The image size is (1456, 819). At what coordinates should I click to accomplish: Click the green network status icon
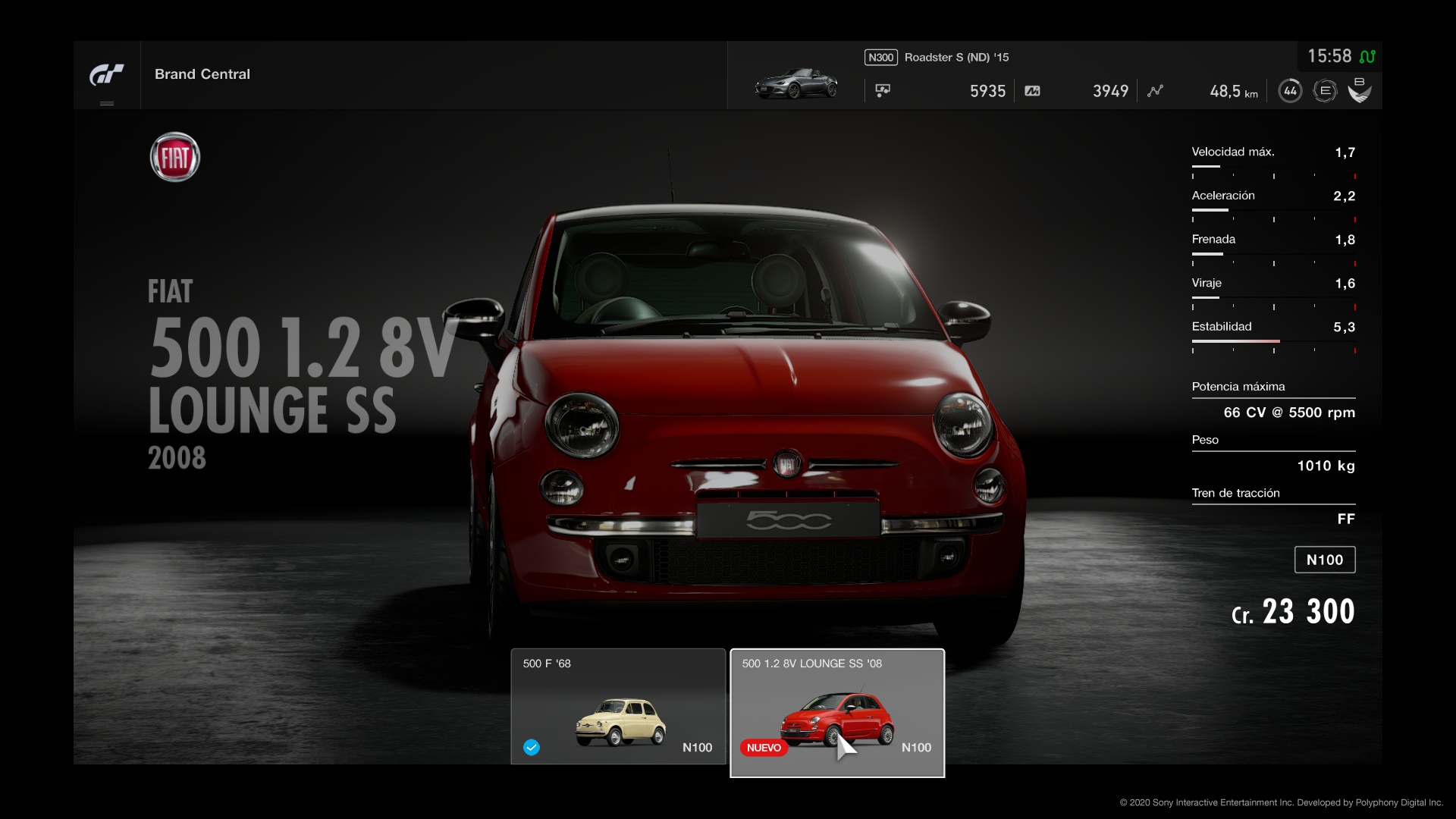(1367, 56)
